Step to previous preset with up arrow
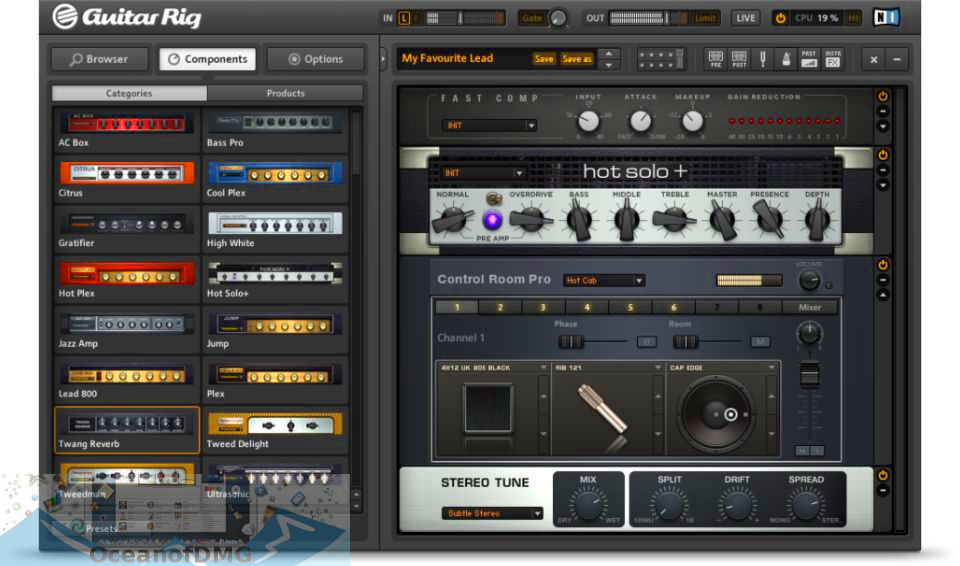Image resolution: width=960 pixels, height=566 pixels. 609,53
